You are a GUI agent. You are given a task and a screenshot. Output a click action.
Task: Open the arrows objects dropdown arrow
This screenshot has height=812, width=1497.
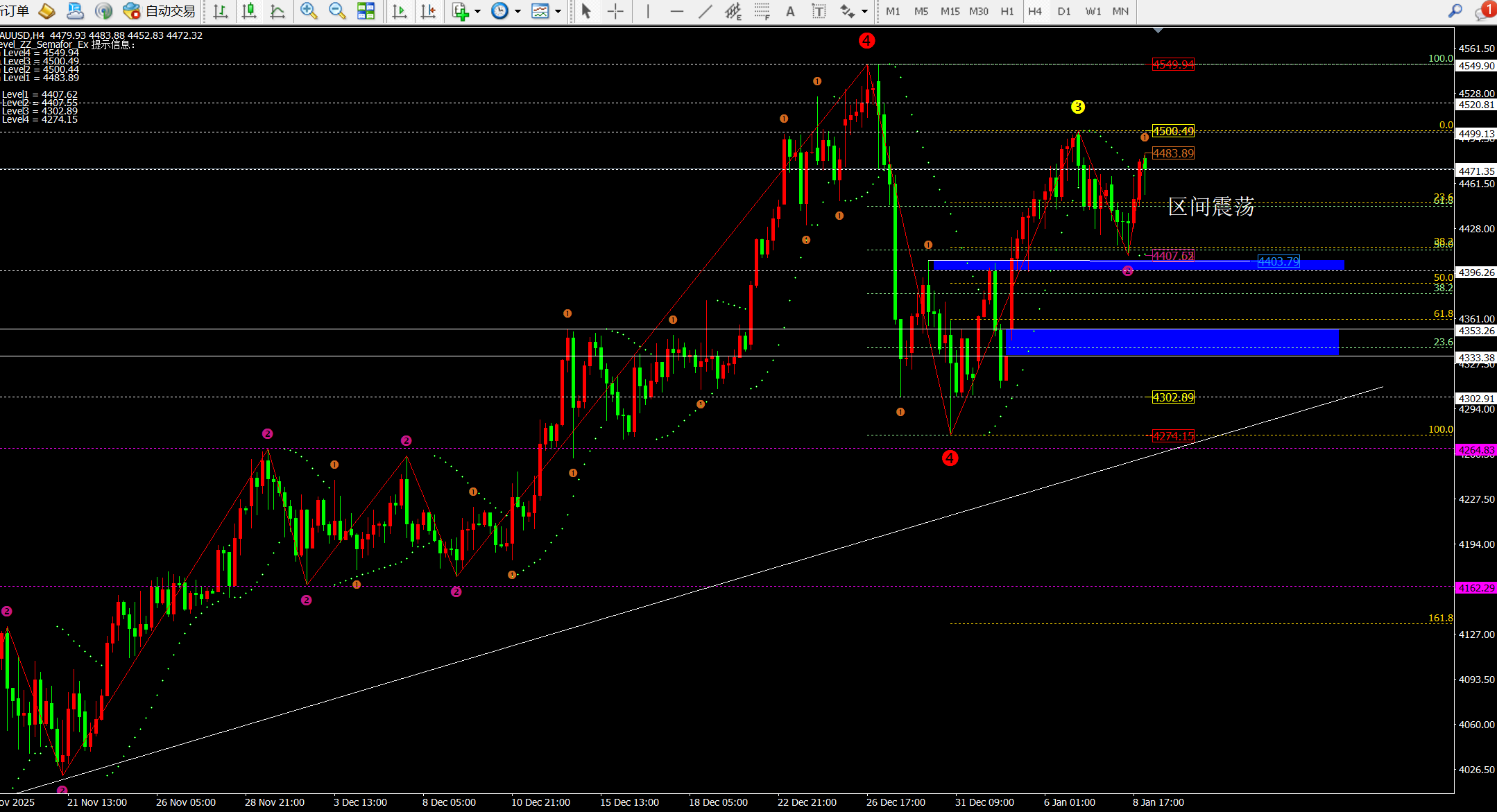(x=864, y=11)
